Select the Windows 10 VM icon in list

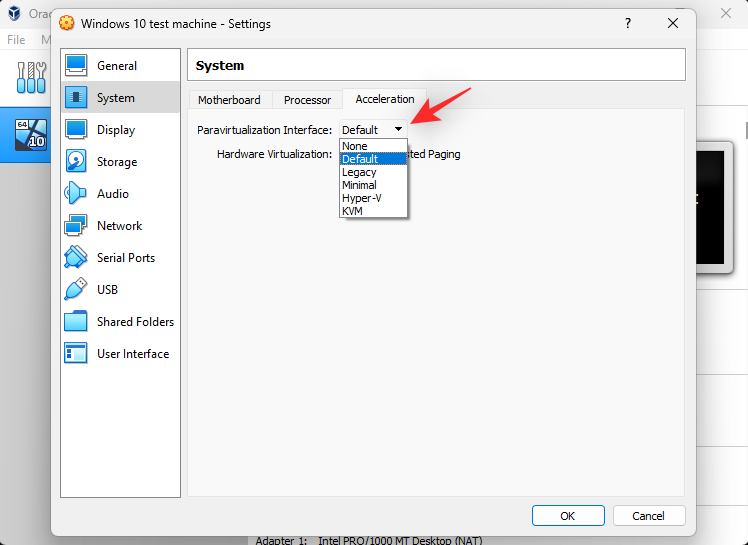31,135
